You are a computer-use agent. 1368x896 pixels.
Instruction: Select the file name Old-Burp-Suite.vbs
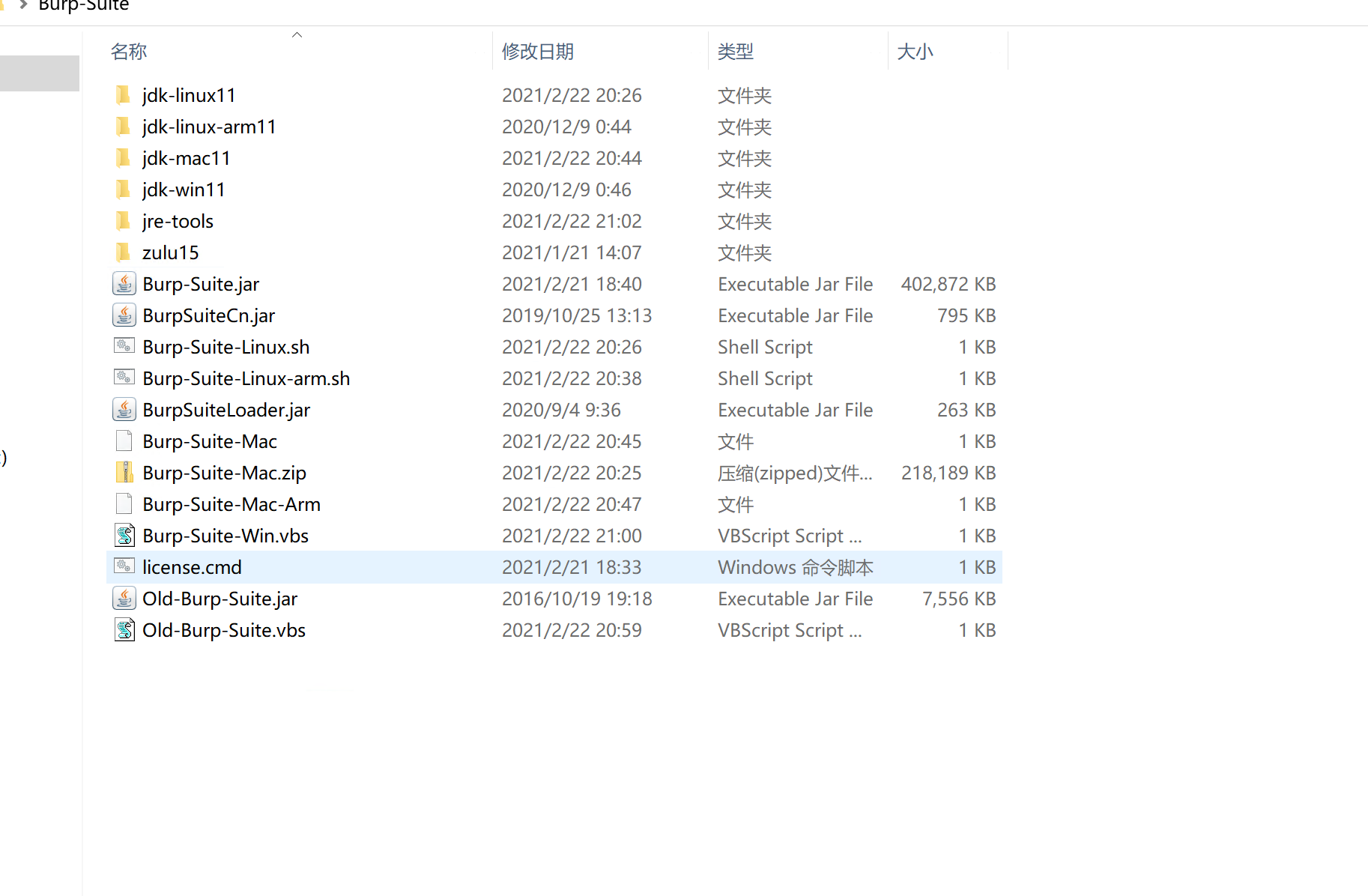(224, 630)
